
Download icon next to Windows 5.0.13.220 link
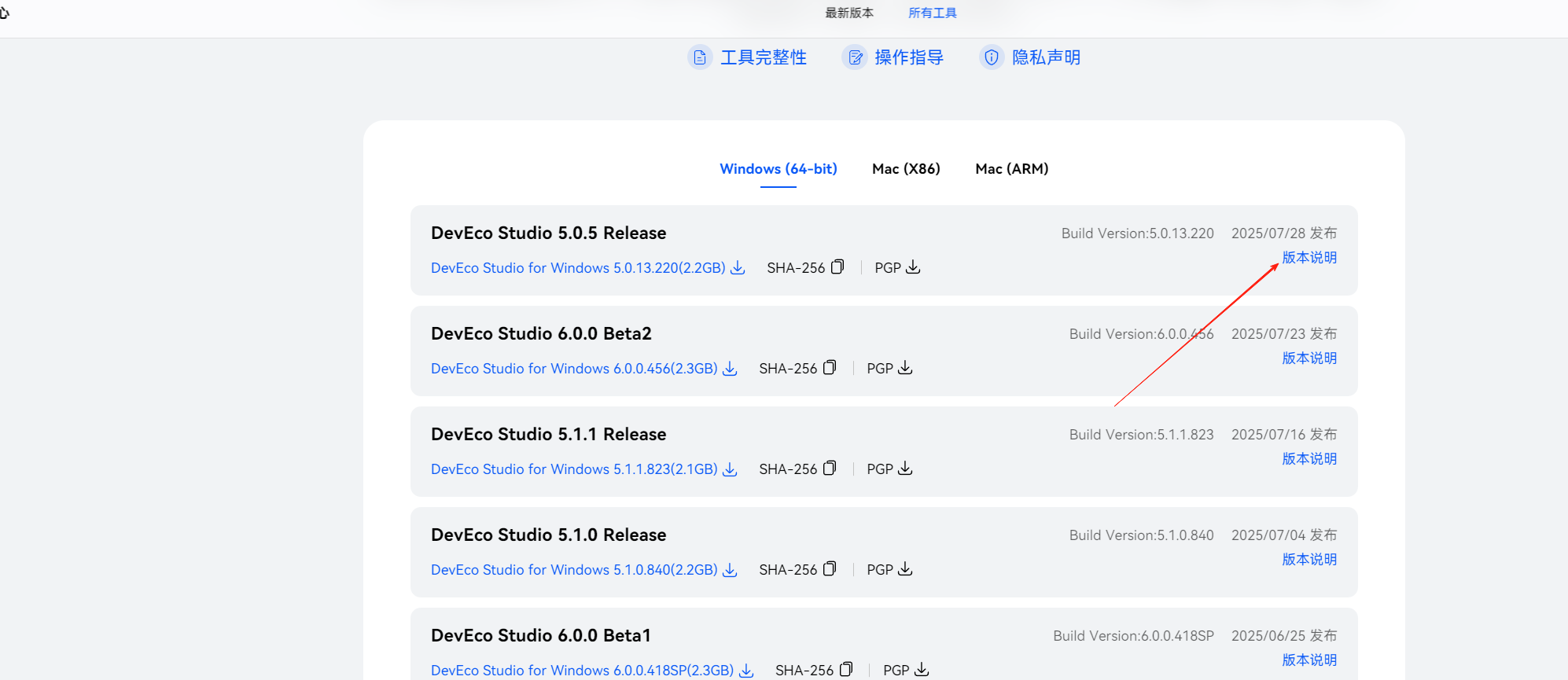pyautogui.click(x=738, y=268)
